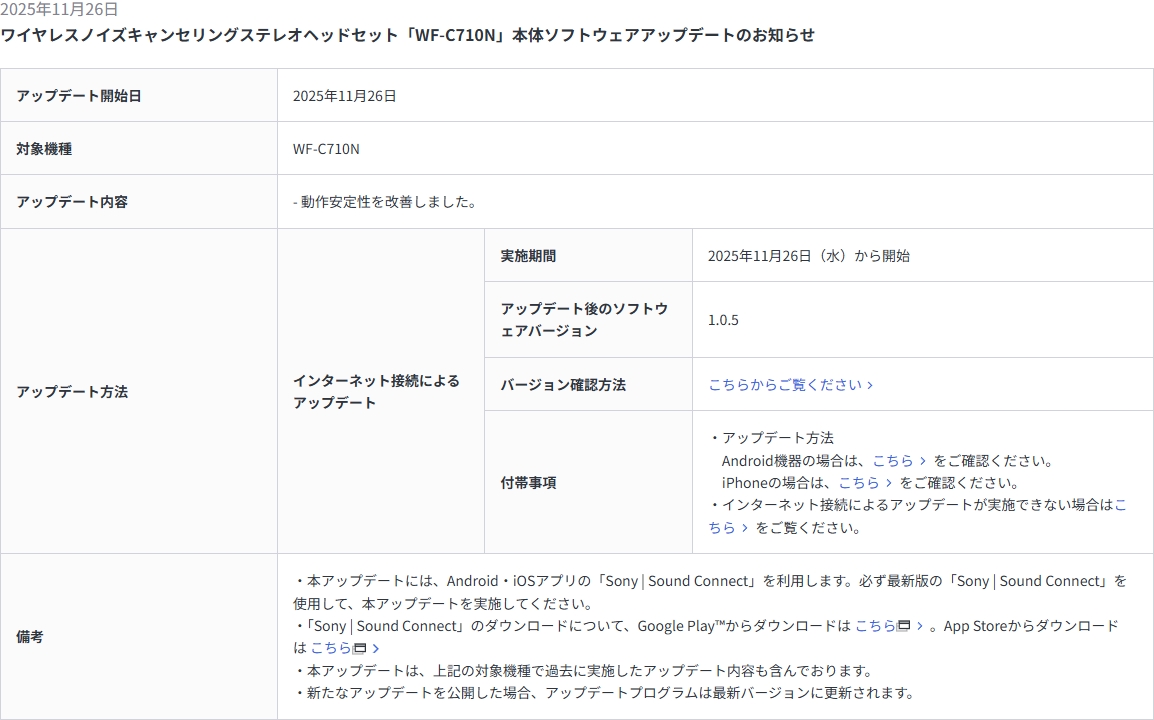Open App Store download こちら link
The width and height of the screenshot is (1154, 720).
coord(330,648)
